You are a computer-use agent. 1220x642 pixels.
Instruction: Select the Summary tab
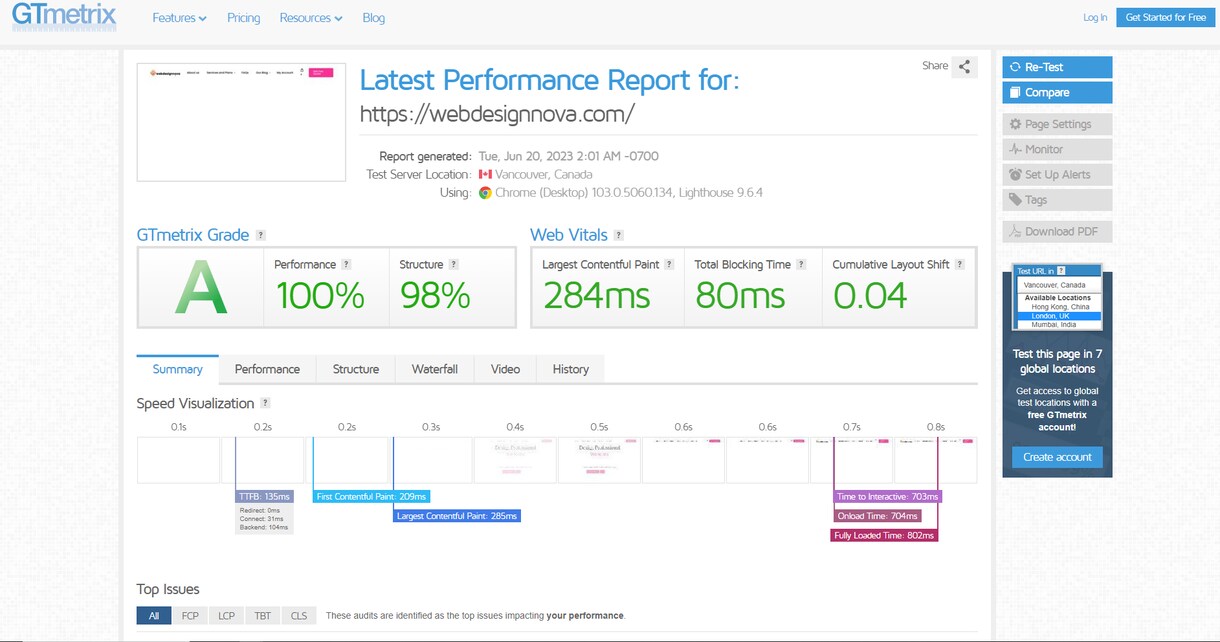[x=178, y=369]
